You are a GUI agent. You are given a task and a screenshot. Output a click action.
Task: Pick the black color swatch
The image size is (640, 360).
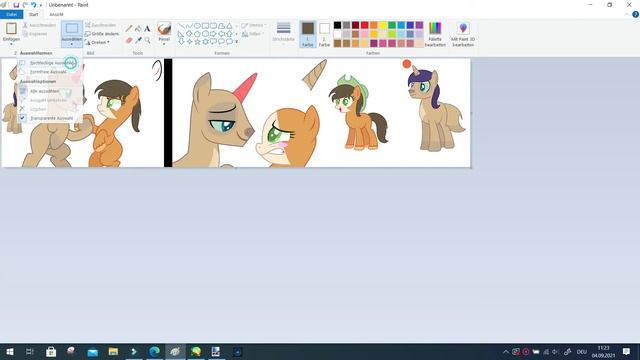(338, 25)
